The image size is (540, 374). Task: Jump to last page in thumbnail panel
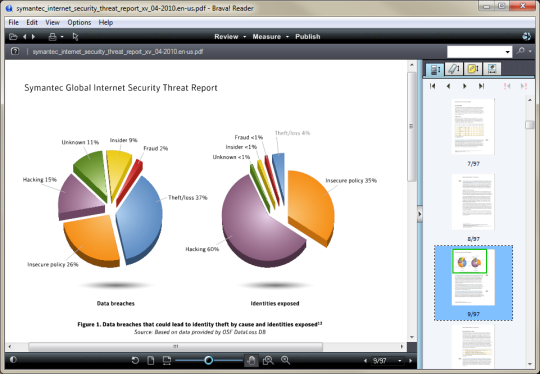coord(481,86)
